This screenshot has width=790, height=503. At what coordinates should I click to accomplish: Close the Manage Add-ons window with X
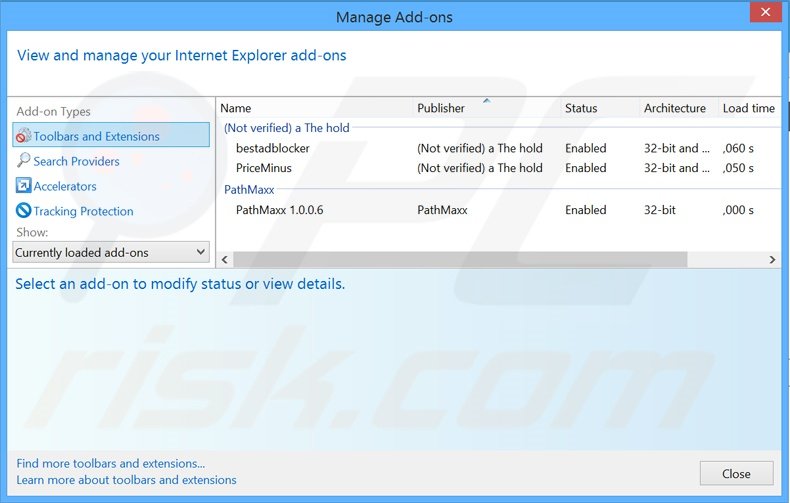(765, 12)
